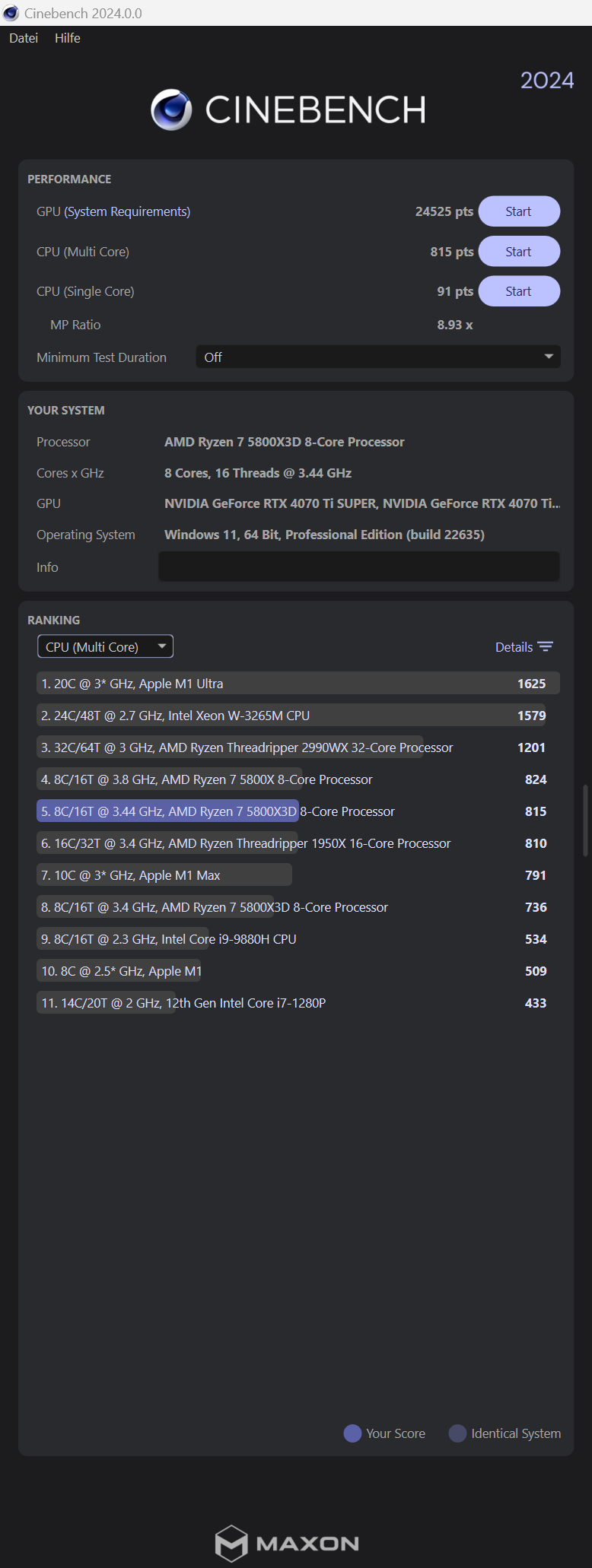Click the 2024 version label
Viewport: 592px width, 1568px height.
(547, 81)
